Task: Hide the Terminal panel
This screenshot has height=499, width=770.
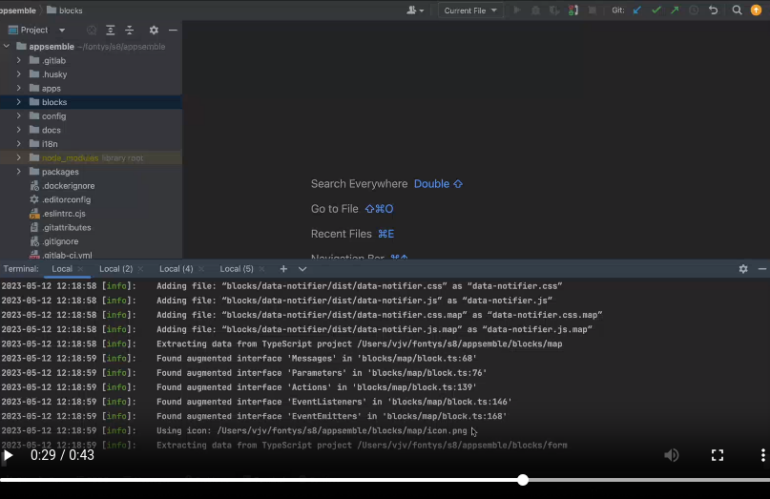Action: [762, 269]
